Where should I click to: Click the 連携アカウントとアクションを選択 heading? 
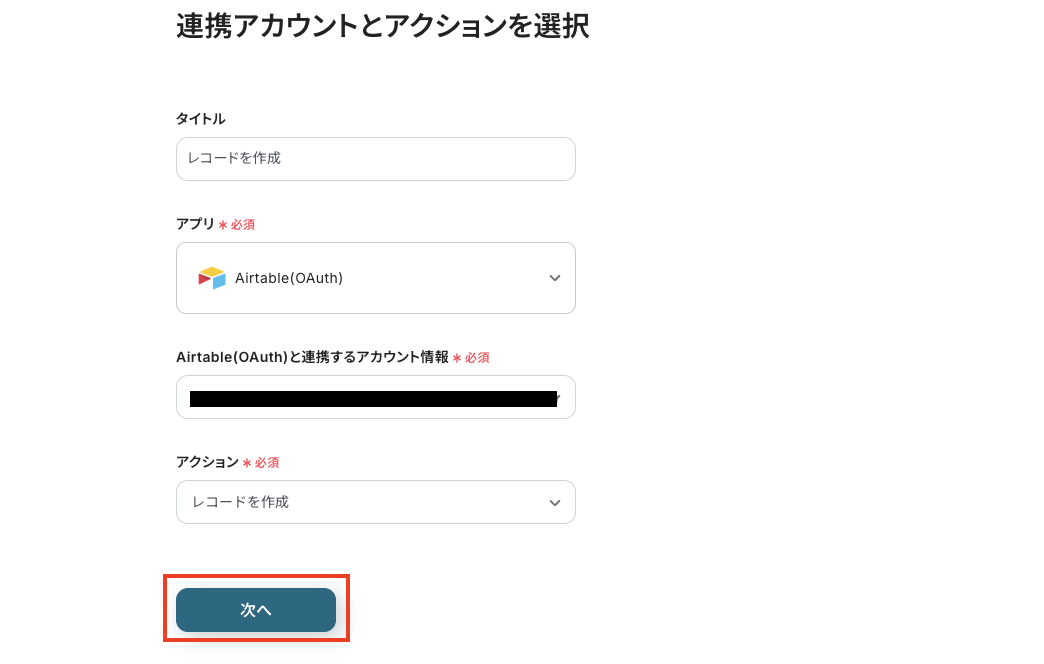click(382, 27)
